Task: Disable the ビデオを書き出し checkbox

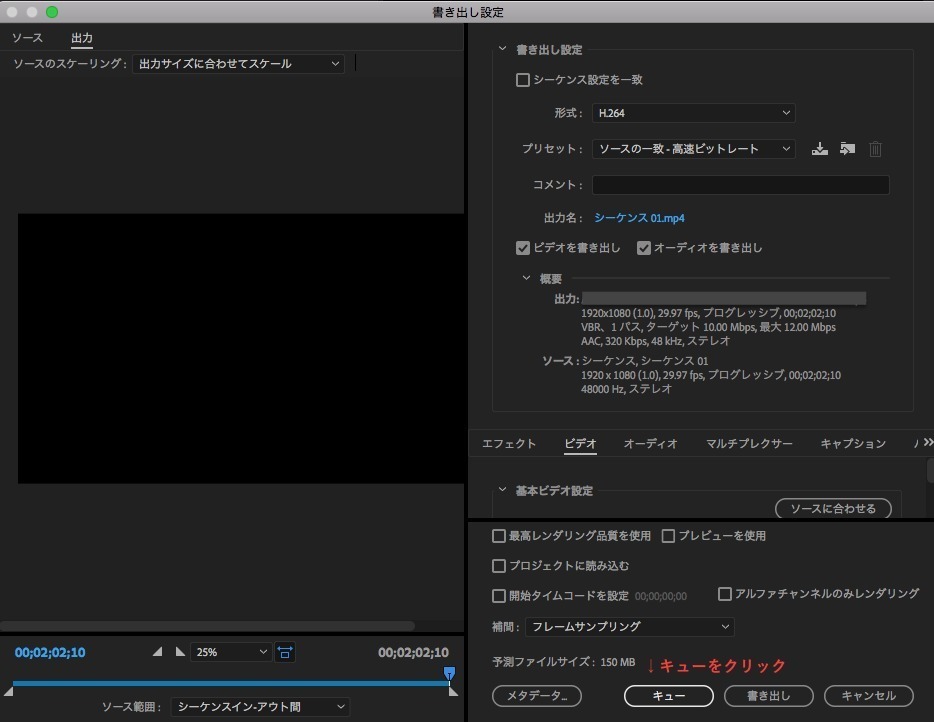Action: (x=522, y=248)
